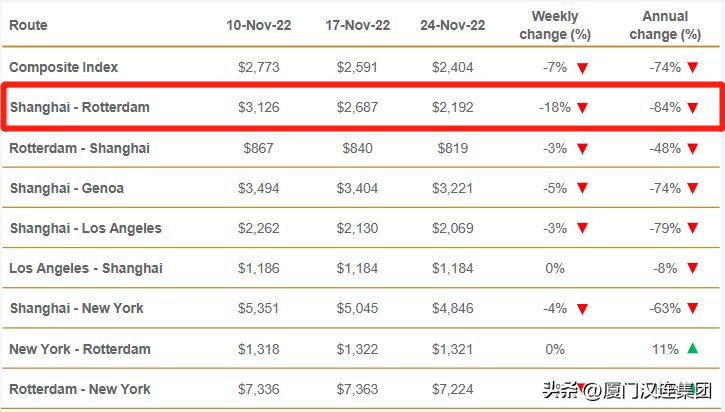Click the Annual change (%) column header
The image size is (725, 412).
click(665, 25)
